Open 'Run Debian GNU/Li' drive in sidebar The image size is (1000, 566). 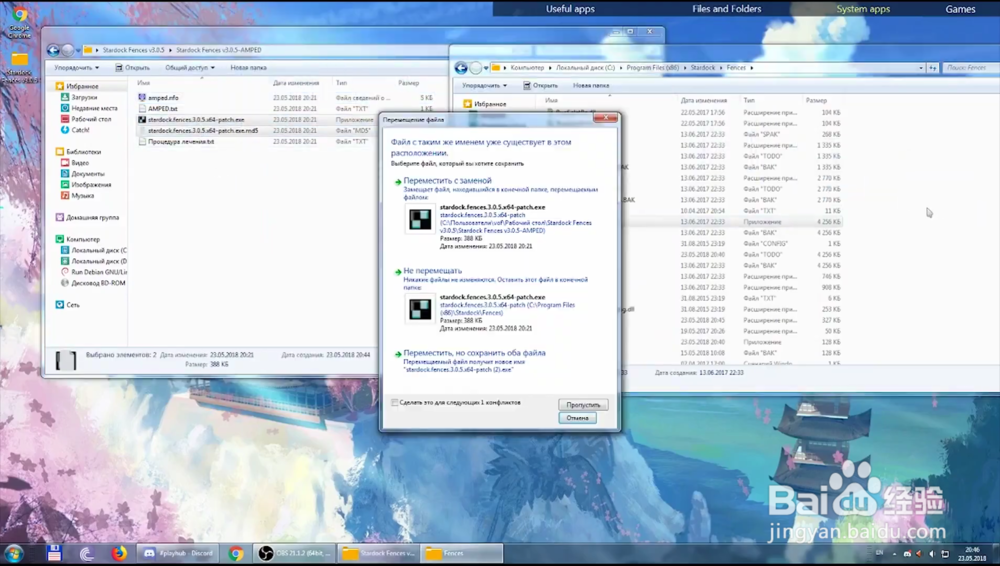coord(98,272)
